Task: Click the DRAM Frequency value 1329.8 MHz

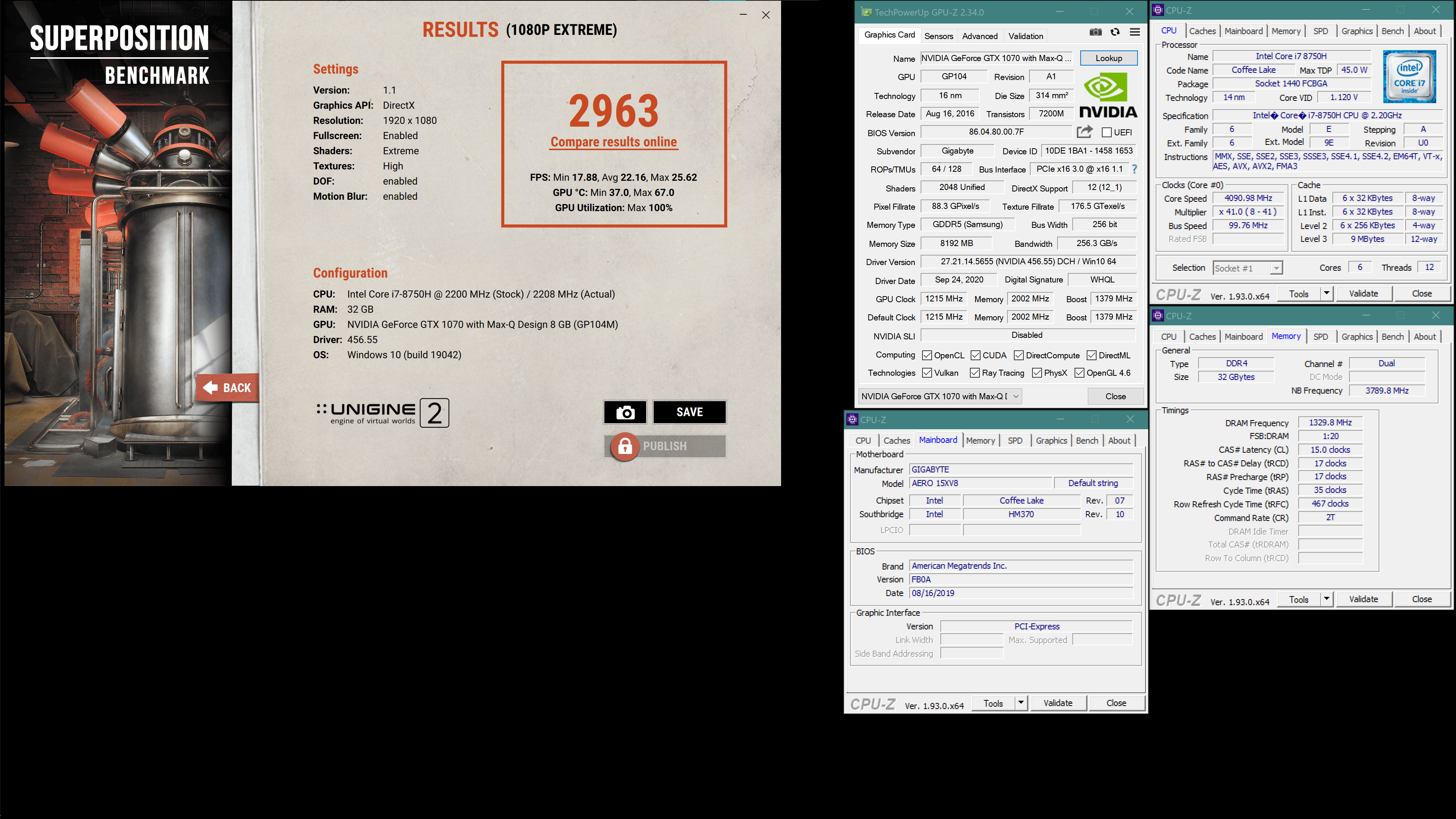Action: pyautogui.click(x=1330, y=422)
